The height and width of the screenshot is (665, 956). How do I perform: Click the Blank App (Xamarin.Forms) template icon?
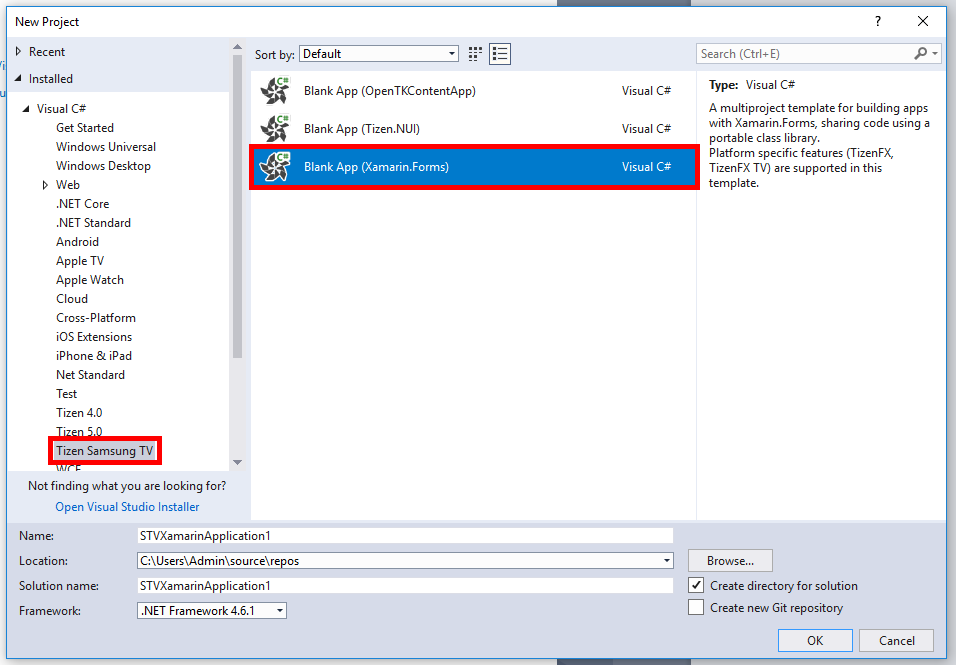[276, 168]
